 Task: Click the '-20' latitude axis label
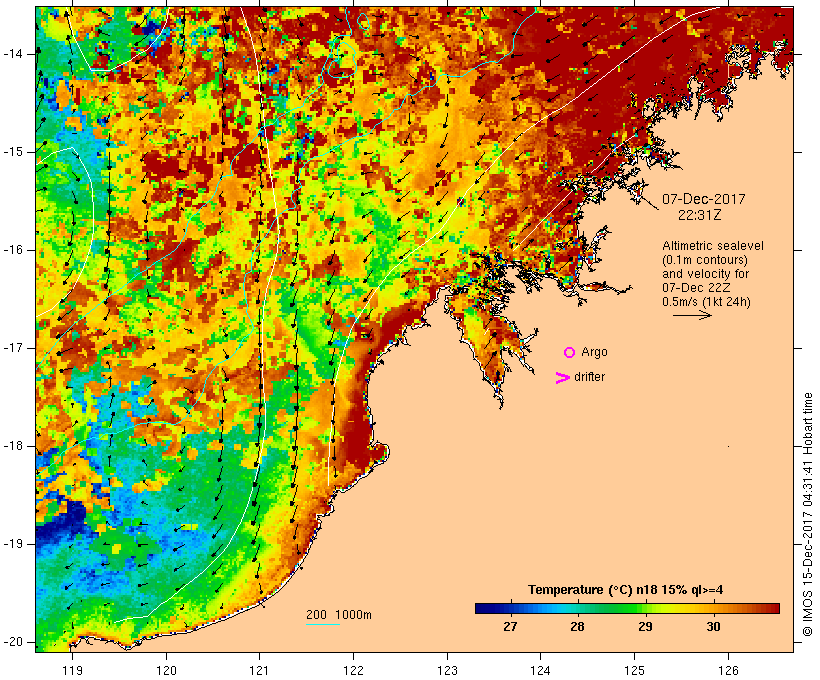coord(14,642)
